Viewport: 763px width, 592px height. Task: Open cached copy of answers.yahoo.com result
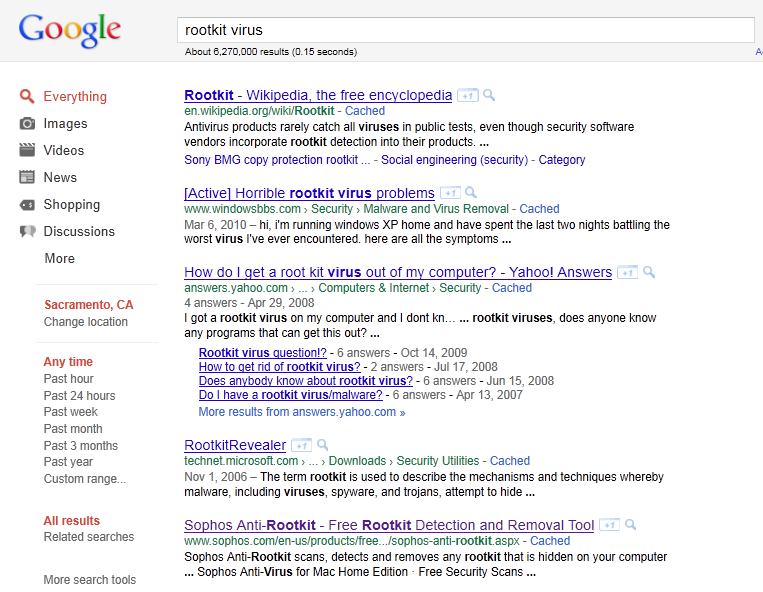click(512, 287)
